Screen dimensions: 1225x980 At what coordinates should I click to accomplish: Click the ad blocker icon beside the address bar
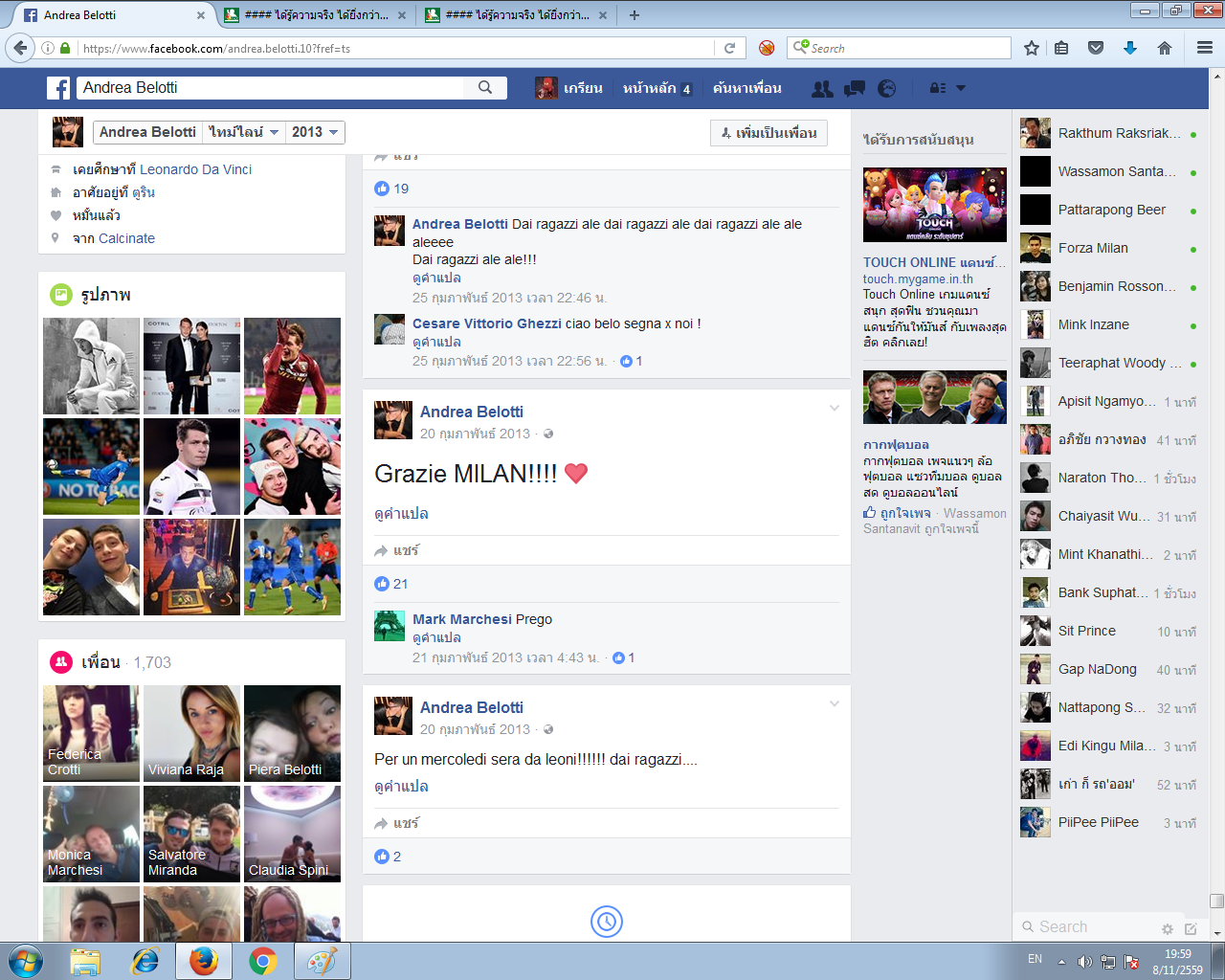click(x=766, y=48)
